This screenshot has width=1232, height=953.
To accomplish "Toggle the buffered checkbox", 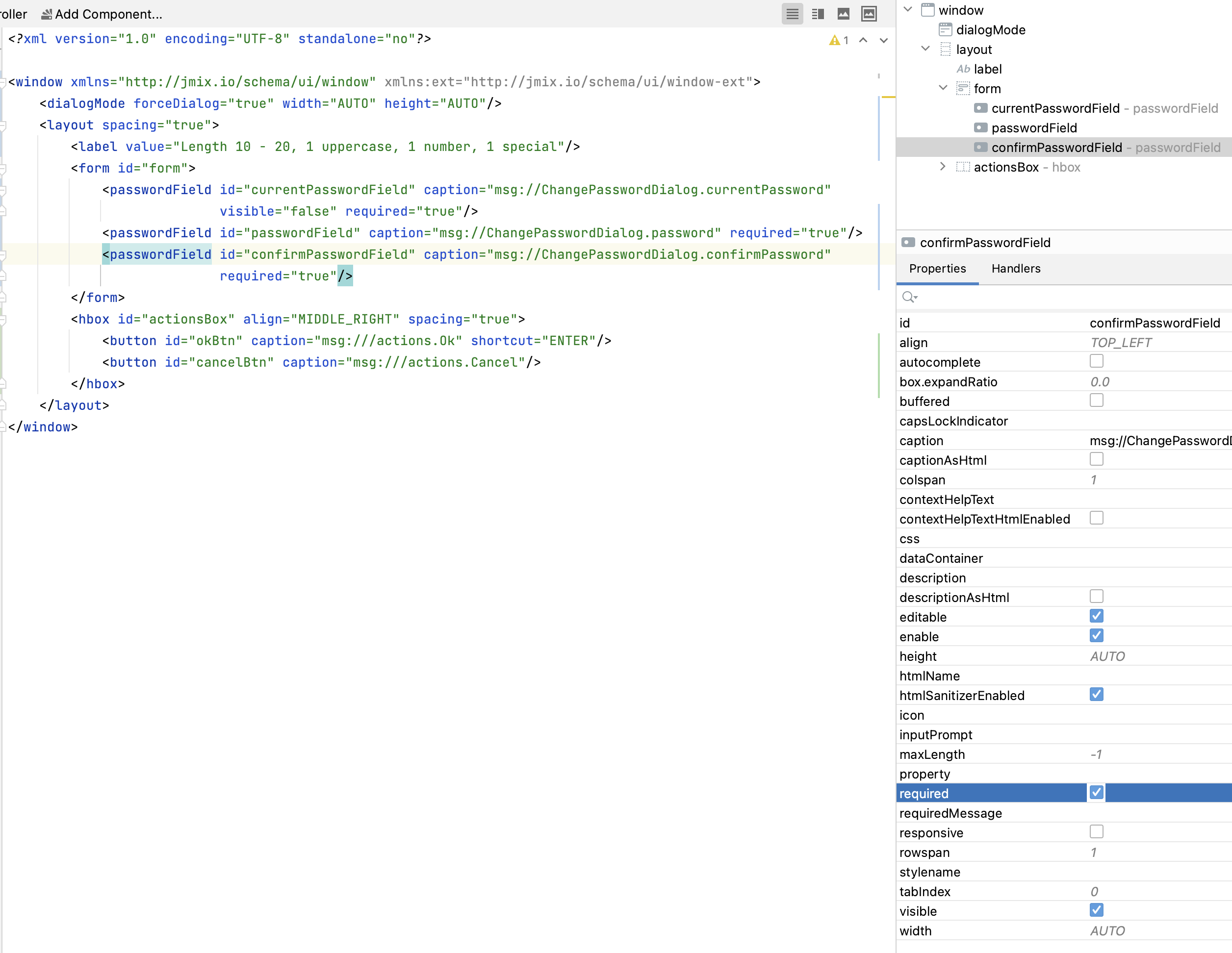I will [x=1096, y=401].
